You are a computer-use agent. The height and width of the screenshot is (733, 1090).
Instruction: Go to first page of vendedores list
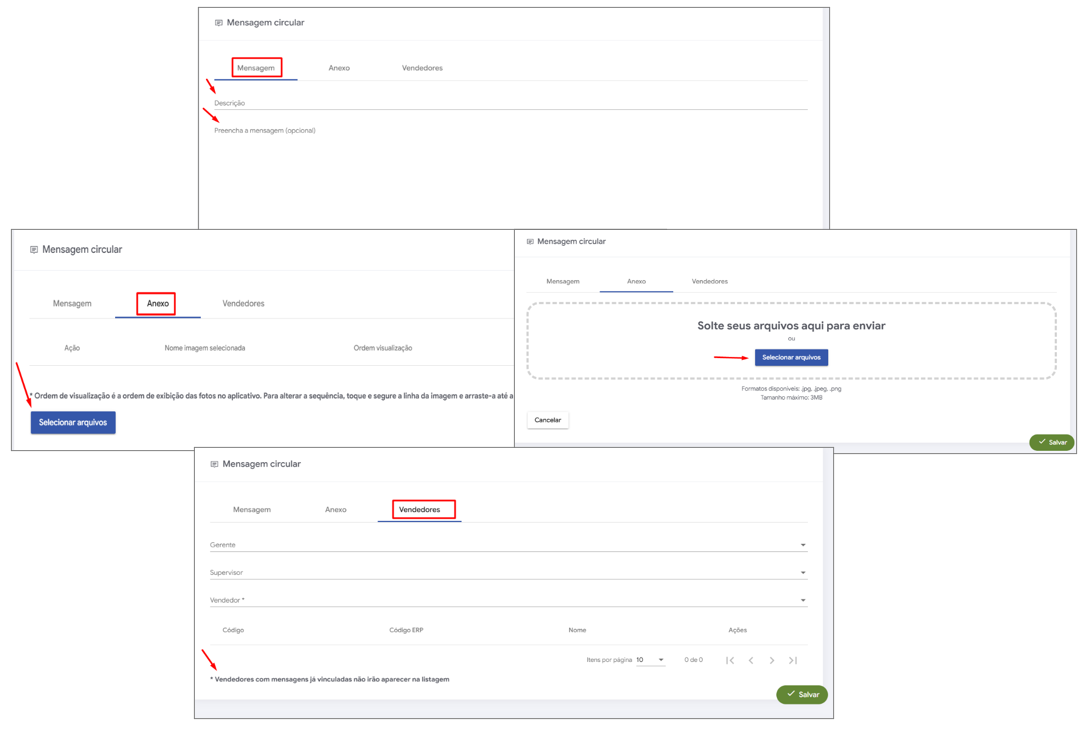click(730, 661)
